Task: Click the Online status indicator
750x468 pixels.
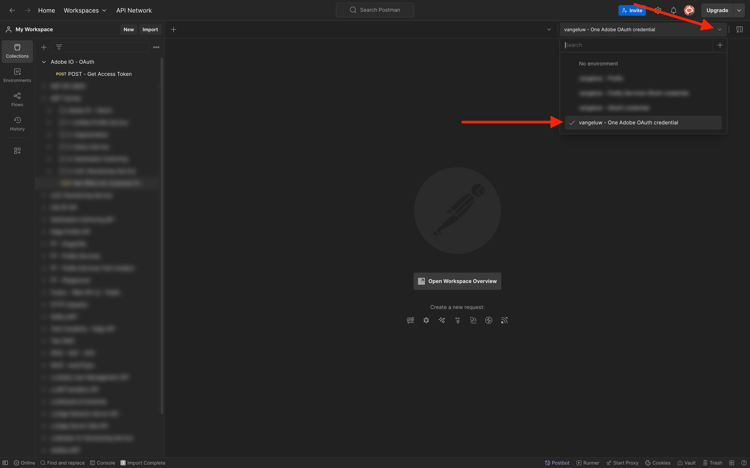Action: [24, 463]
